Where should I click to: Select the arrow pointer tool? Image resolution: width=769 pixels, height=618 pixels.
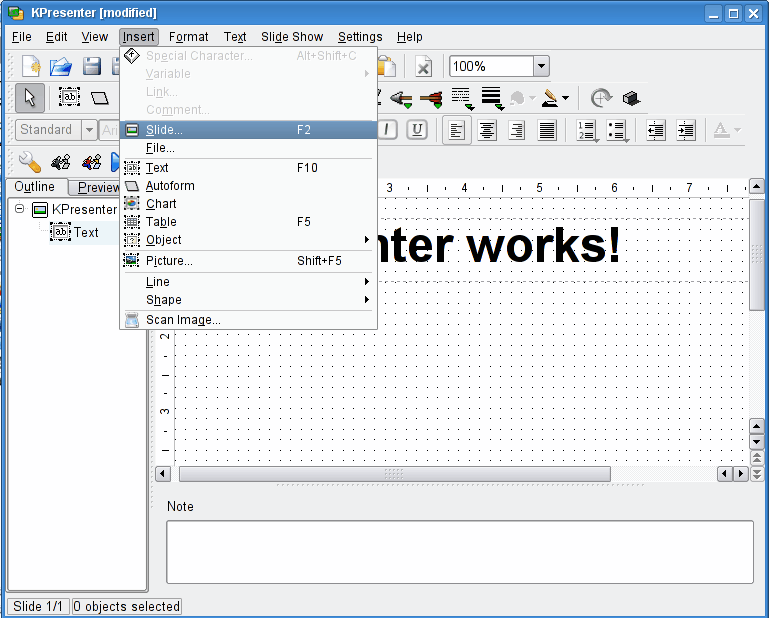[29, 97]
